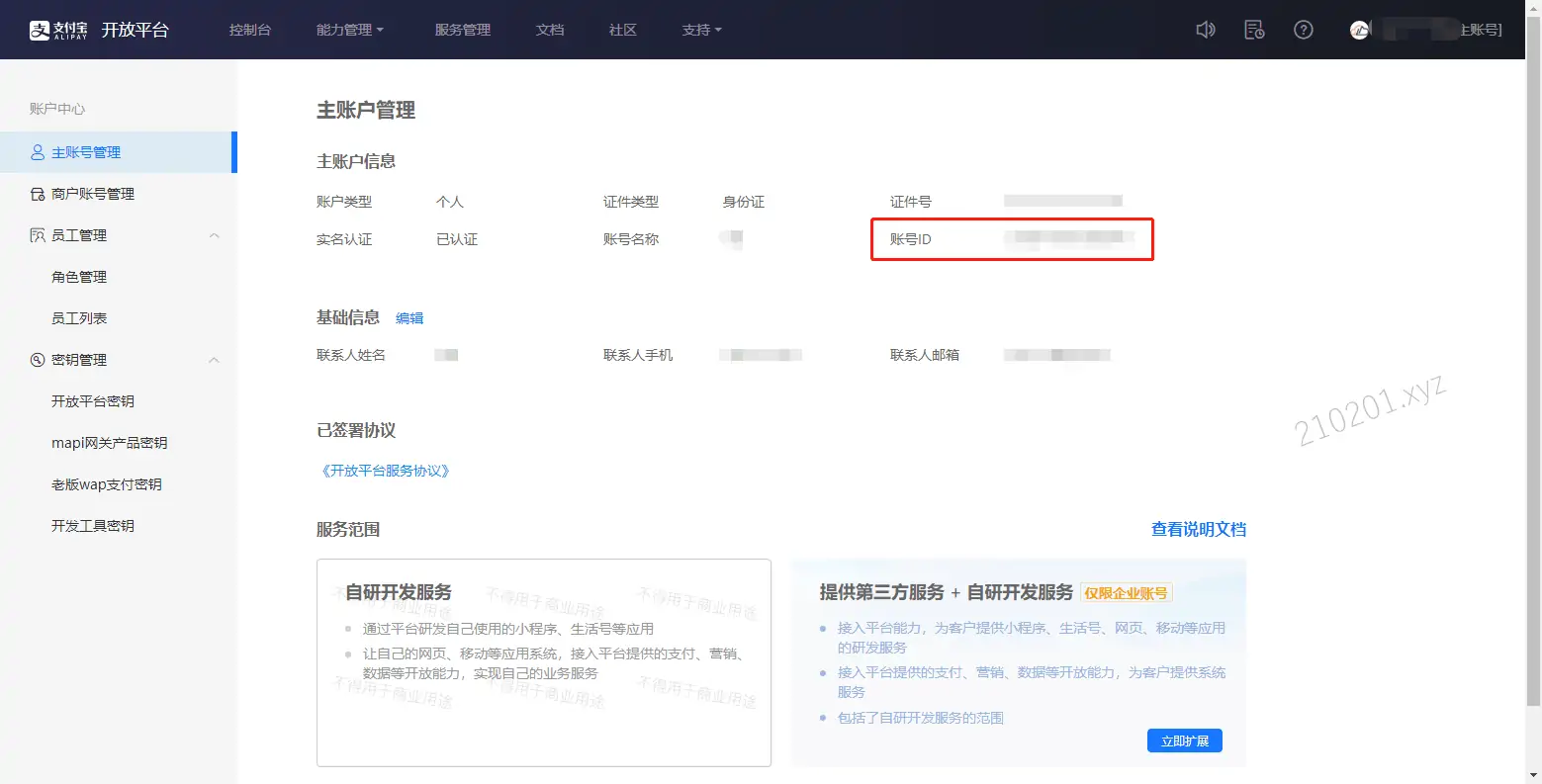Click the 已认证 status text
Screen dimensions: 1542x784
click(x=457, y=239)
